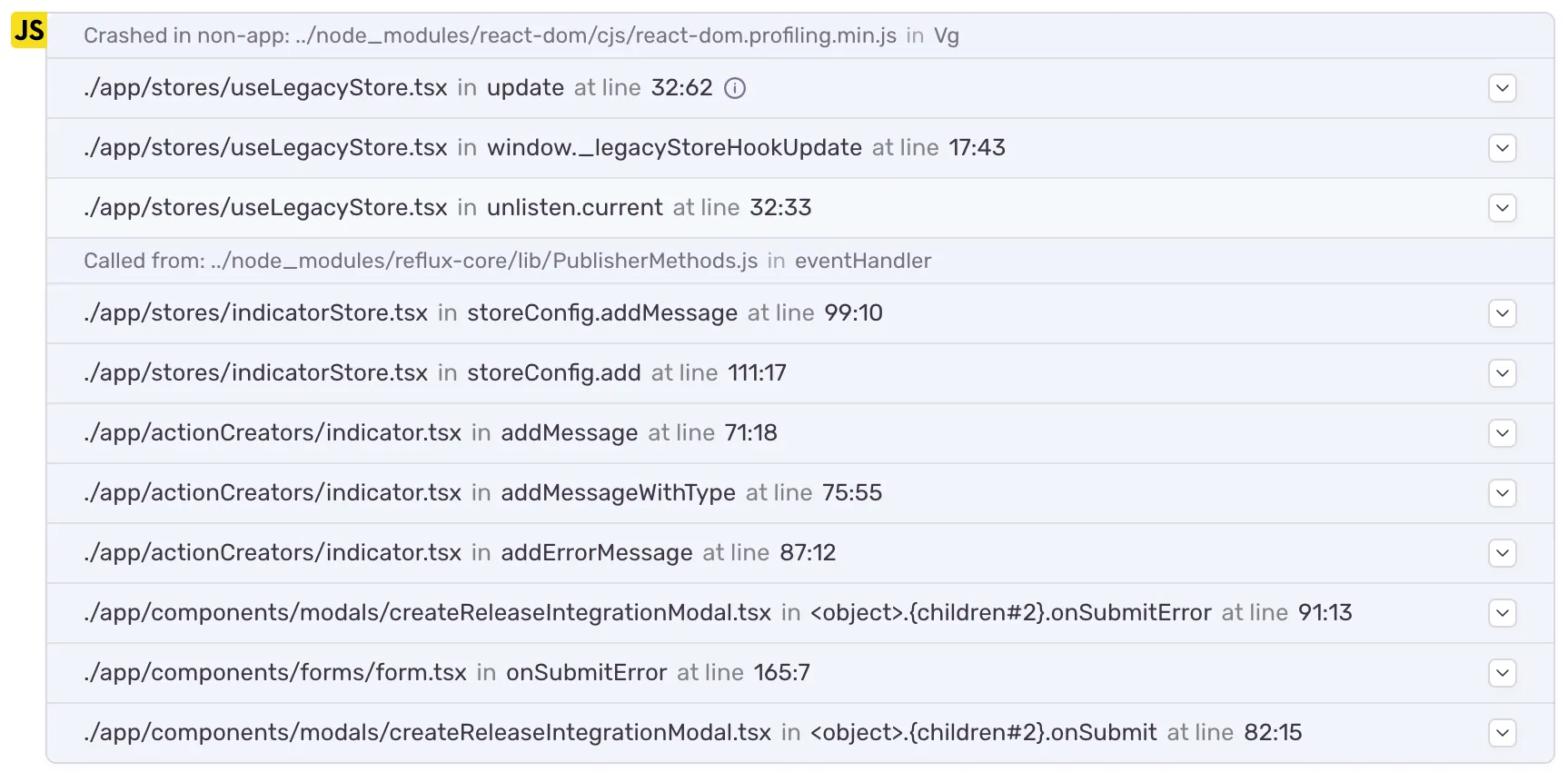Click createReleaseIntegrationModal.tsx path in onSubmit row

coord(427,733)
